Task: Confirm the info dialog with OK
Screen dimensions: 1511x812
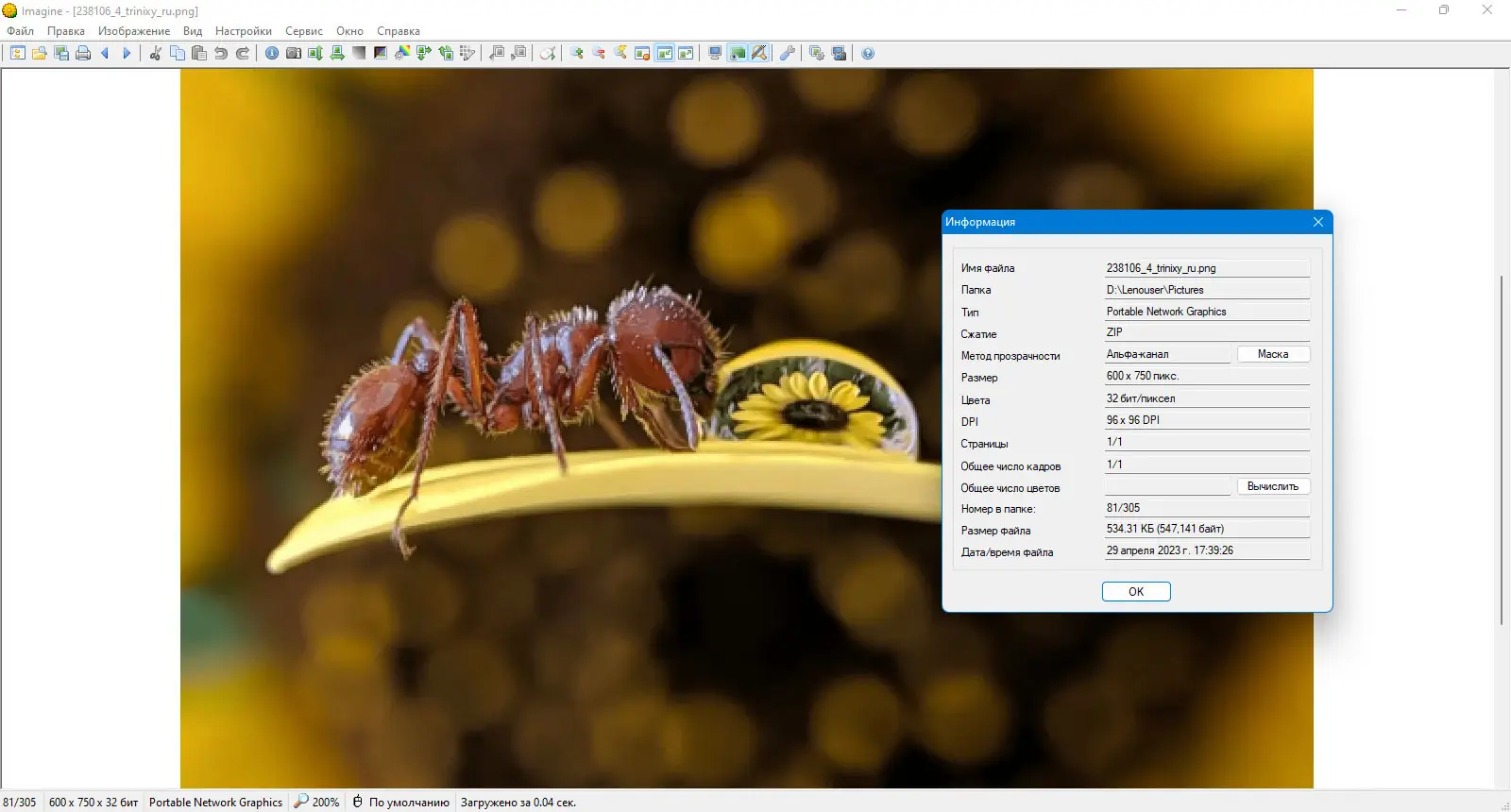Action: coord(1136,592)
